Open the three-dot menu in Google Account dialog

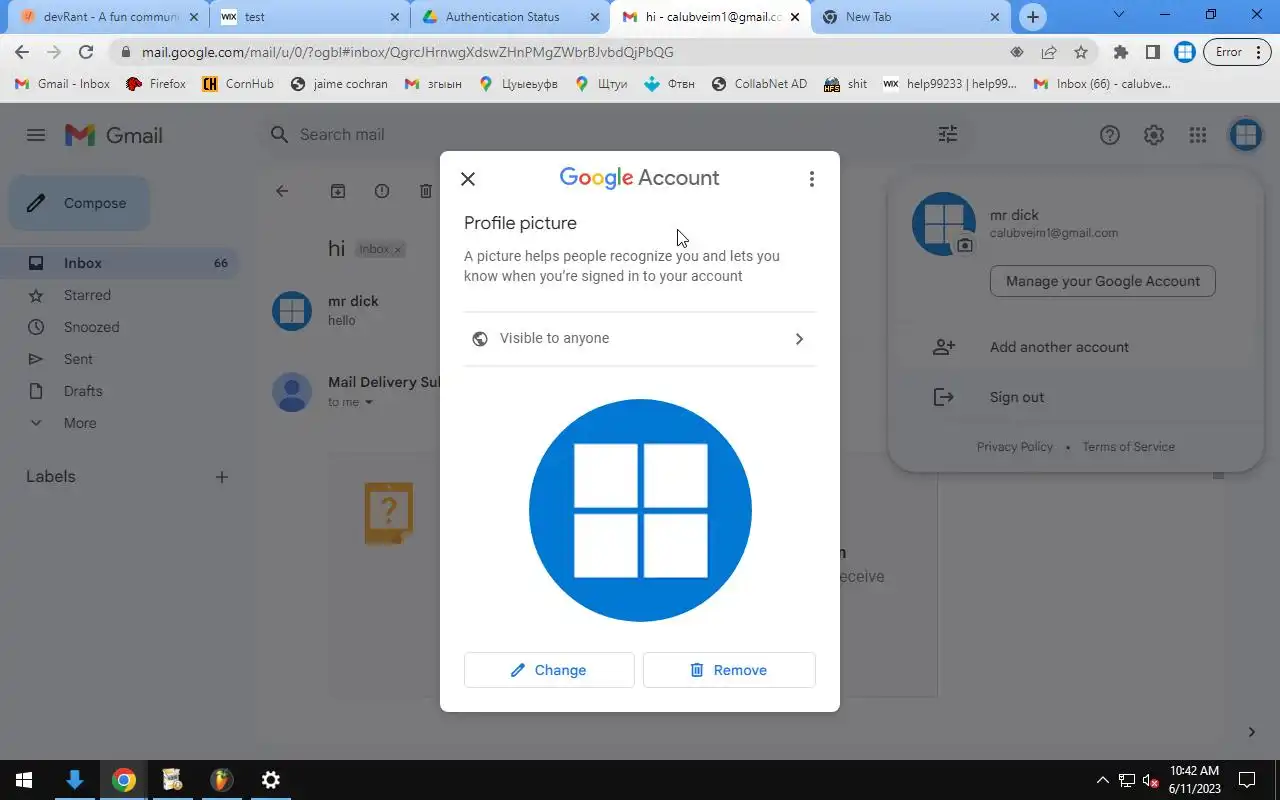tap(811, 179)
